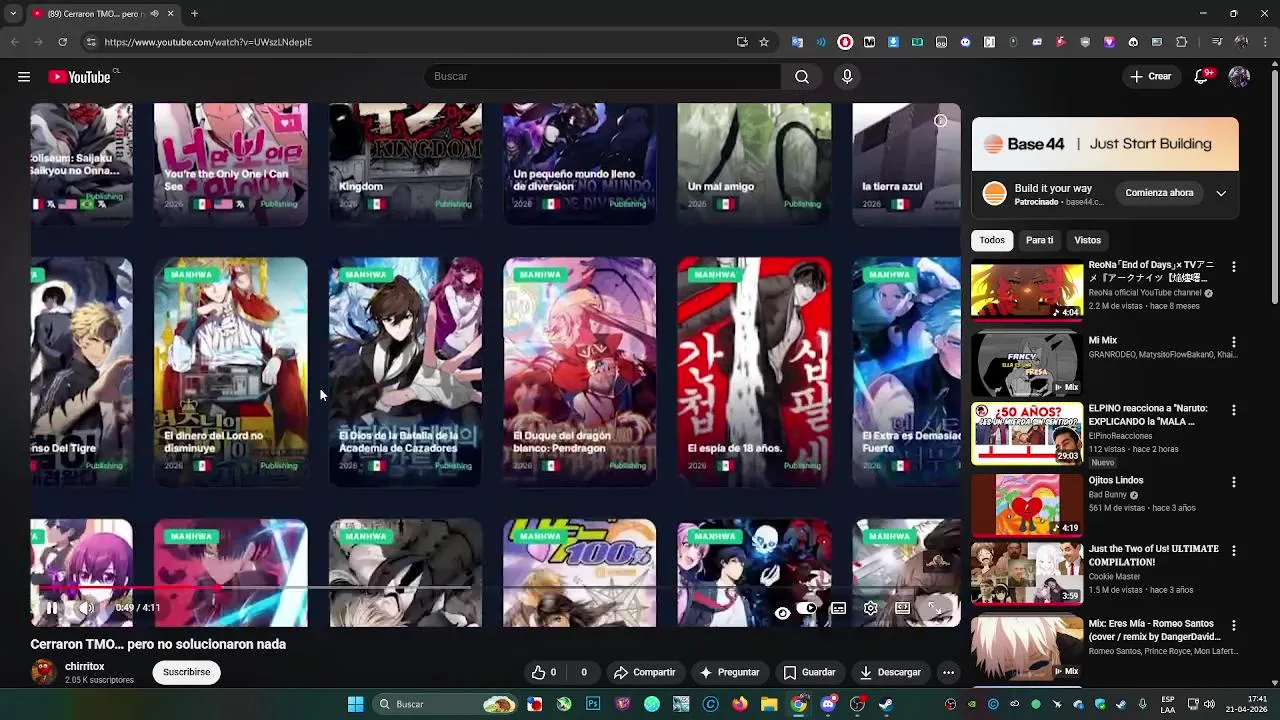The image size is (1280, 720).
Task: Toggle subtitles in the video player
Action: point(839,608)
